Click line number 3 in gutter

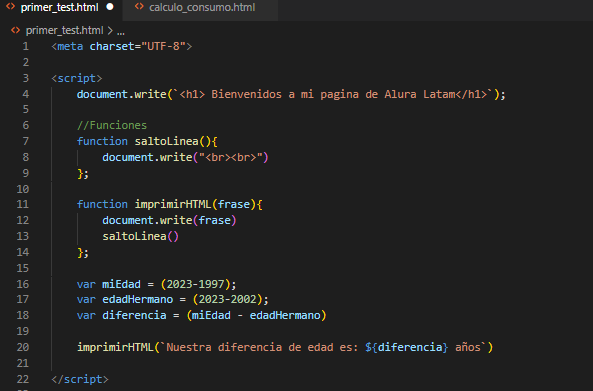(25, 78)
